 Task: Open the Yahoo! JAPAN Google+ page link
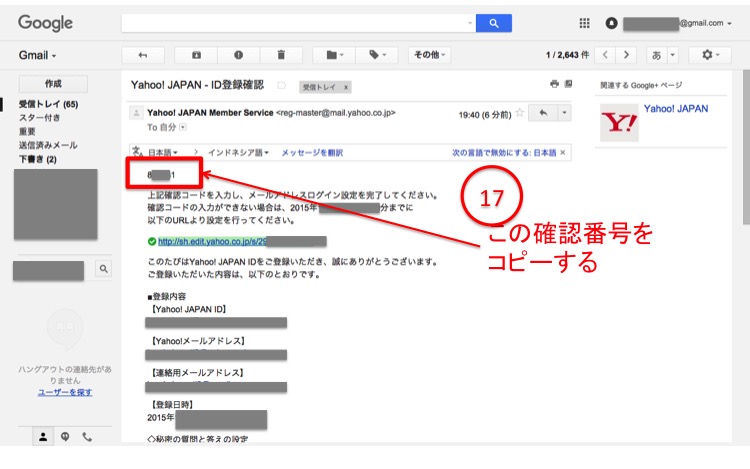pos(676,109)
